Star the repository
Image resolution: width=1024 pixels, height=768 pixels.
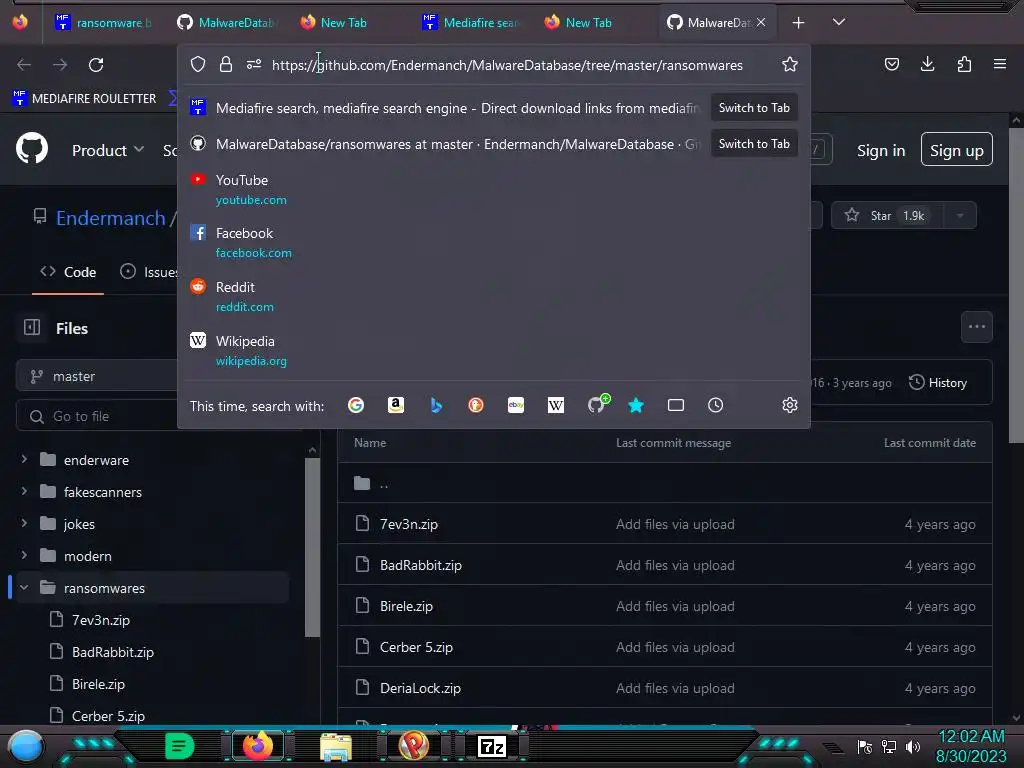click(888, 216)
